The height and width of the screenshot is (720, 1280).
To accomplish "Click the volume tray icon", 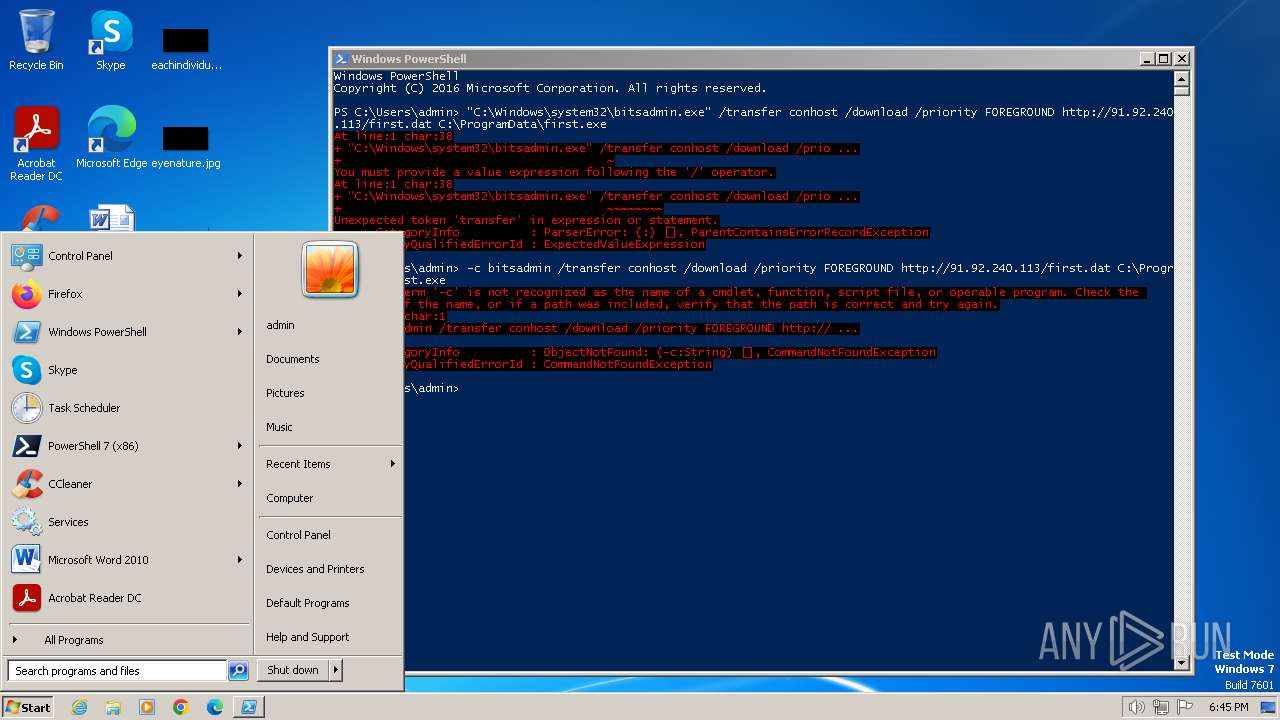I will pyautogui.click(x=1136, y=707).
